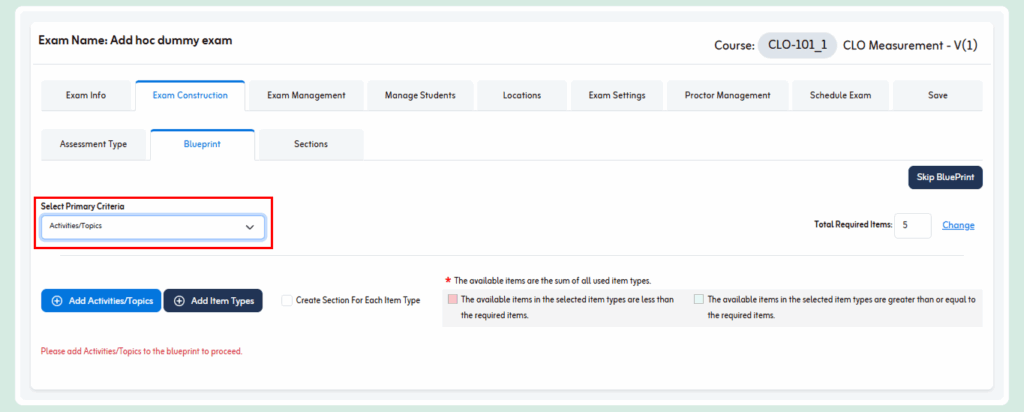Select the Locations tab
The width and height of the screenshot is (1024, 412).
point(522,96)
